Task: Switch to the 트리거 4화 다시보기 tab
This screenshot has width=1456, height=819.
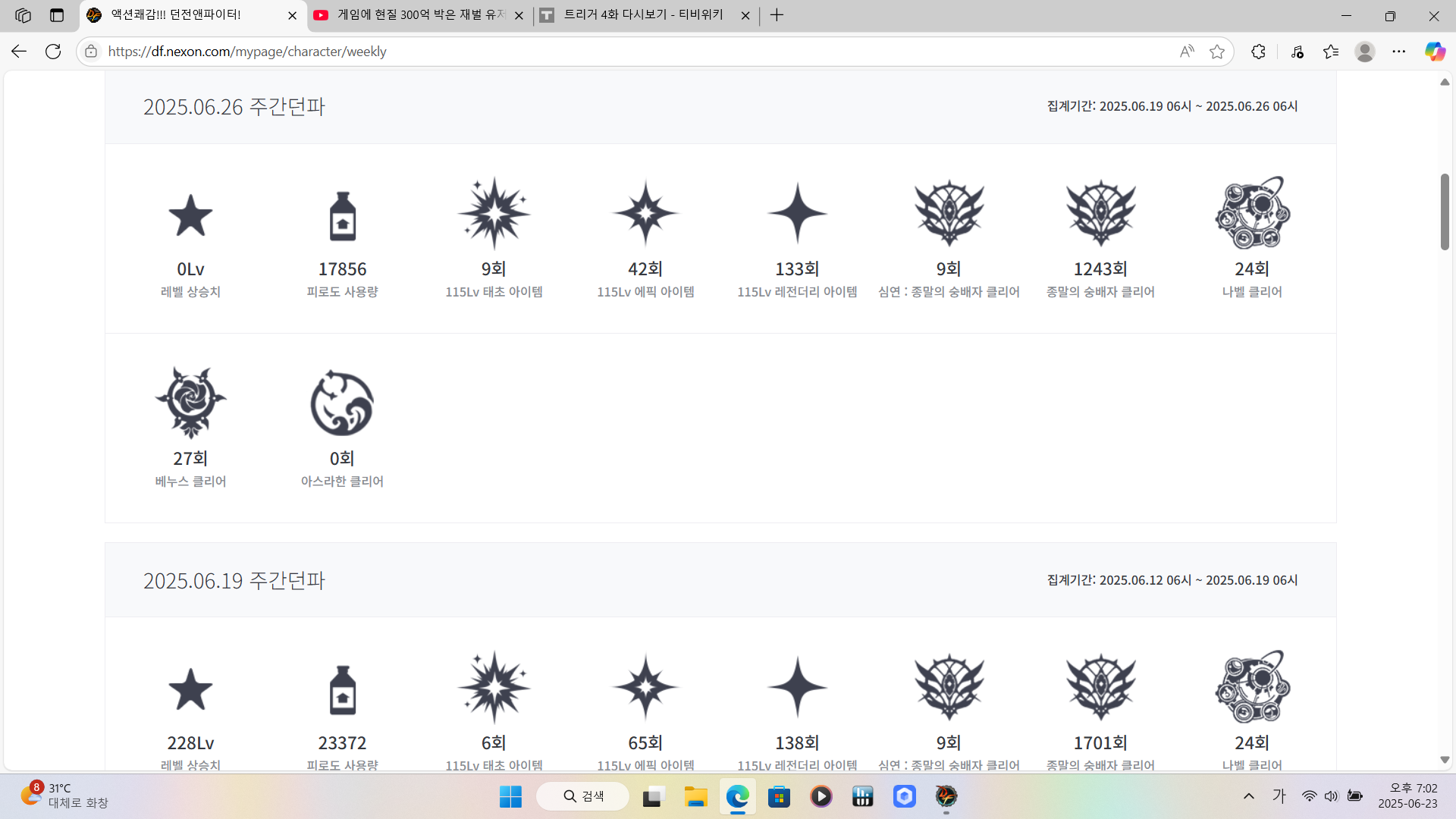Action: (645, 15)
